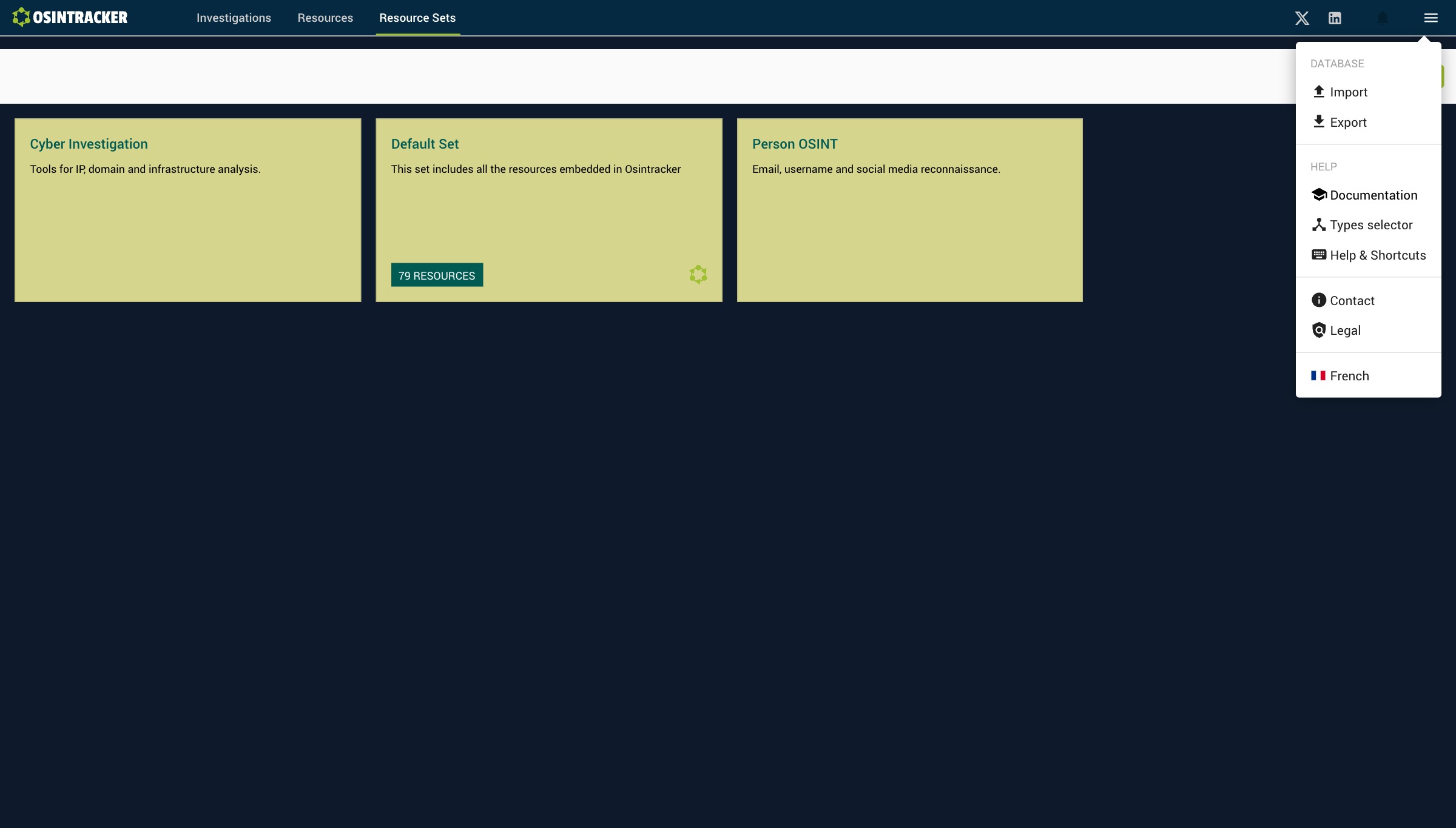Click the Legal shield icon
The image size is (1456, 828).
(1318, 330)
